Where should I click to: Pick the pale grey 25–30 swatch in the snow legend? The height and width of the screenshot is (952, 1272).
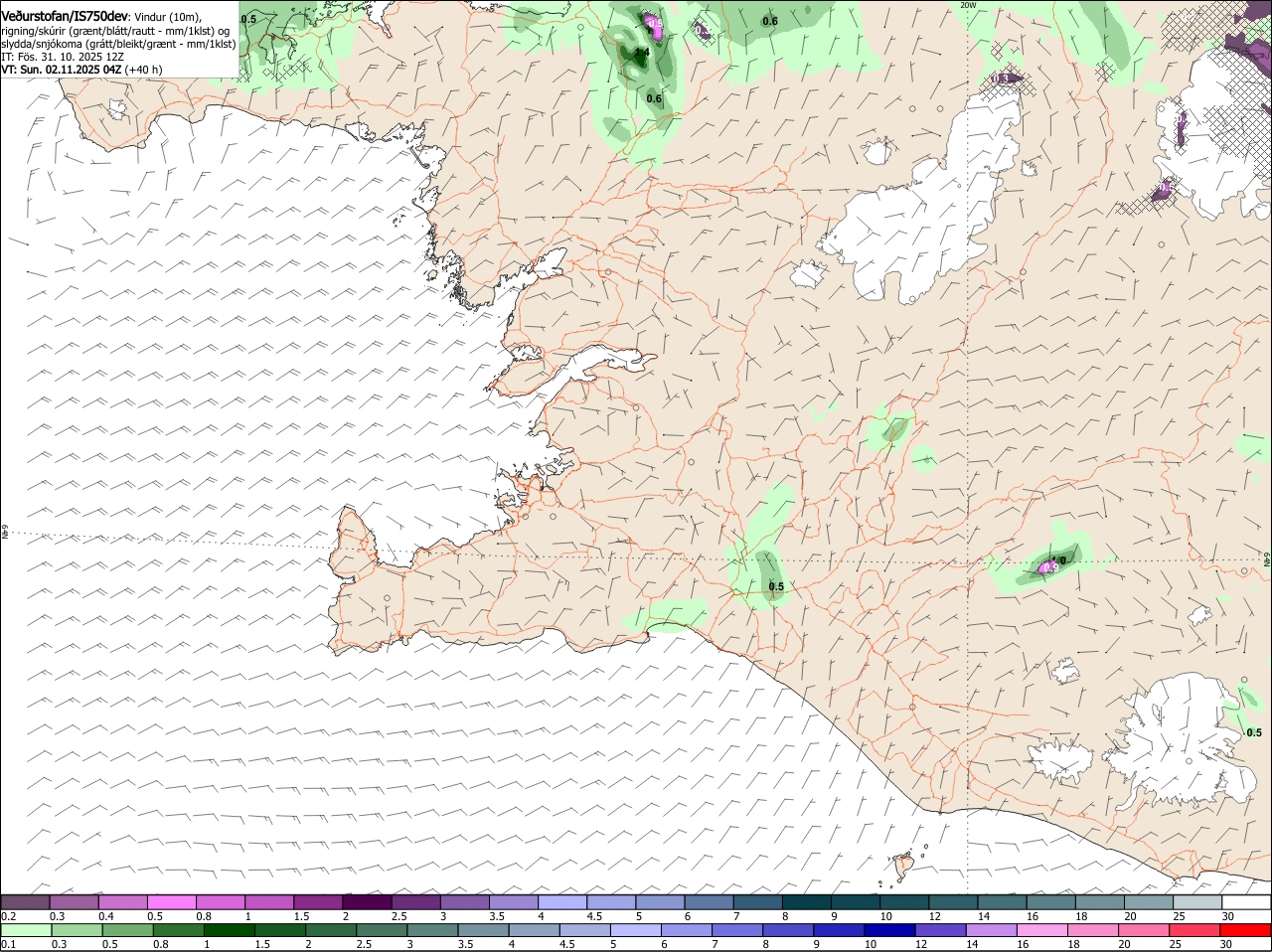1198,901
